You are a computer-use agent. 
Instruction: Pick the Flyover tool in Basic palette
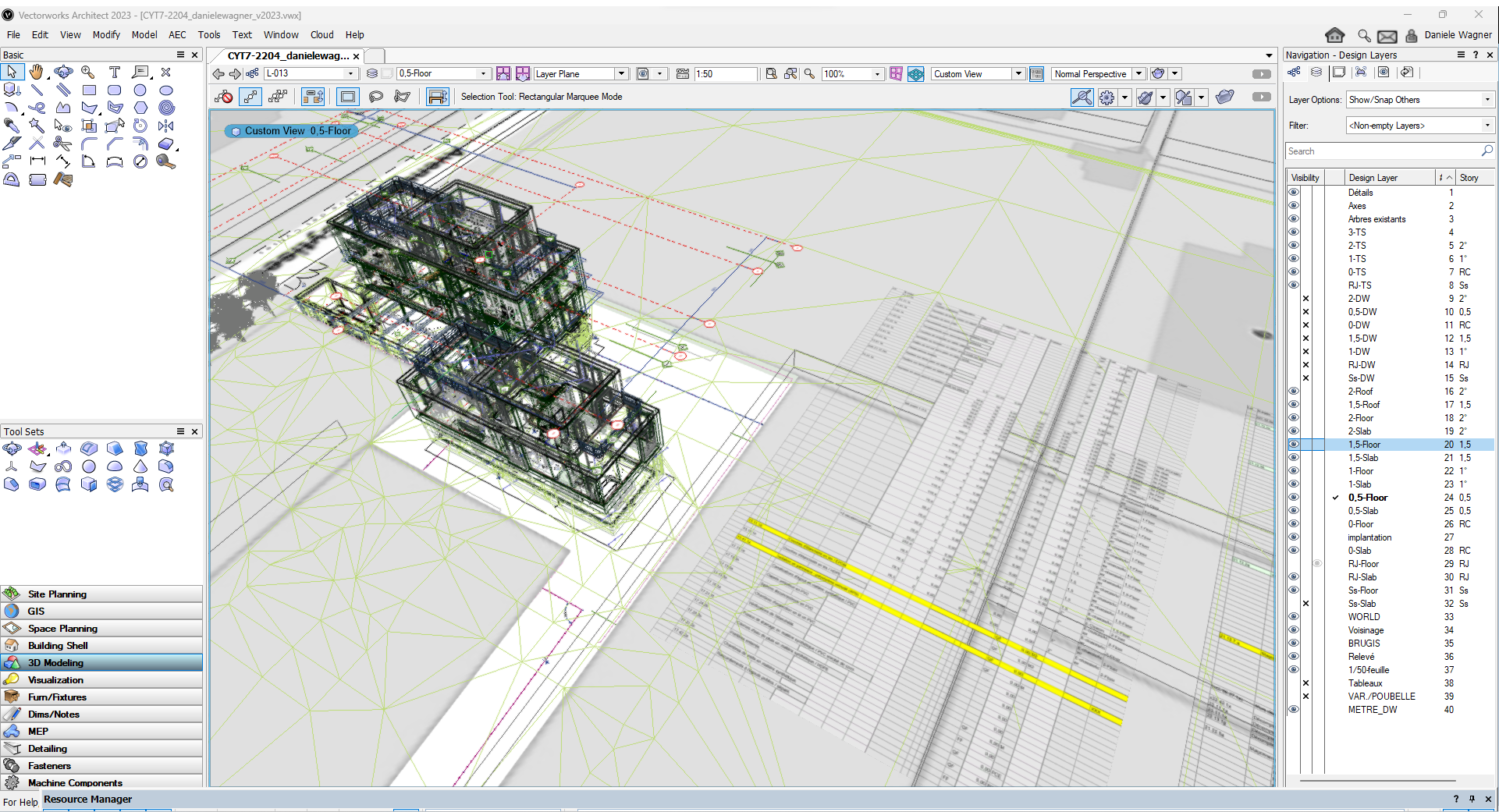(62, 72)
